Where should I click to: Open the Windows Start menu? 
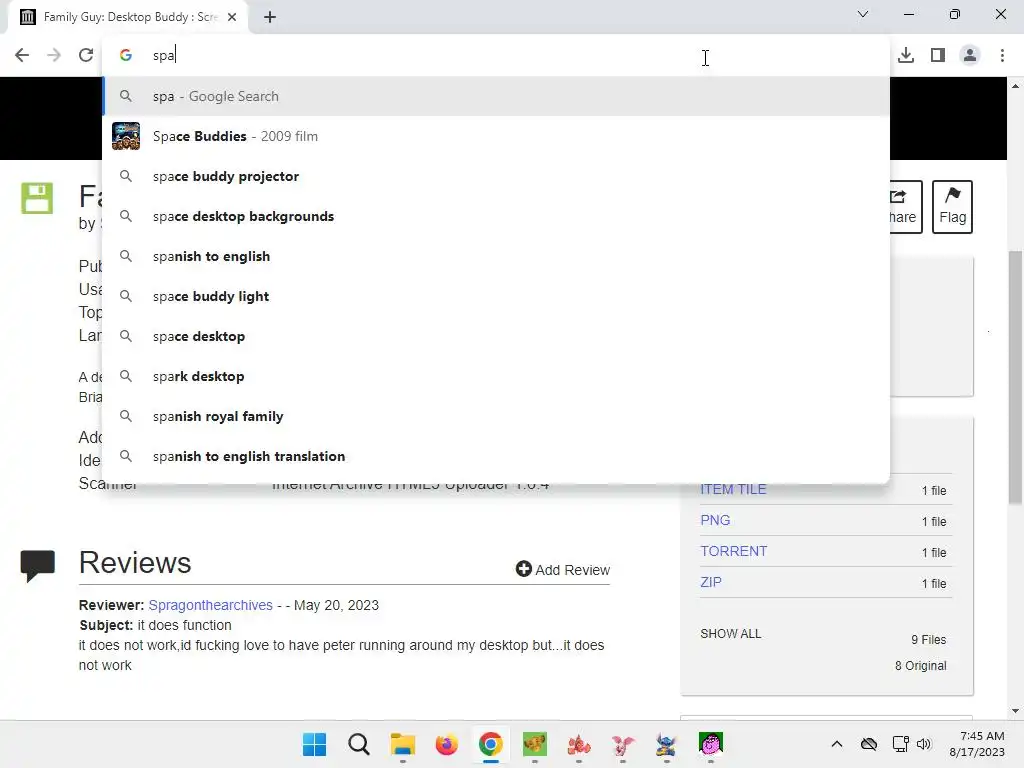(x=314, y=744)
